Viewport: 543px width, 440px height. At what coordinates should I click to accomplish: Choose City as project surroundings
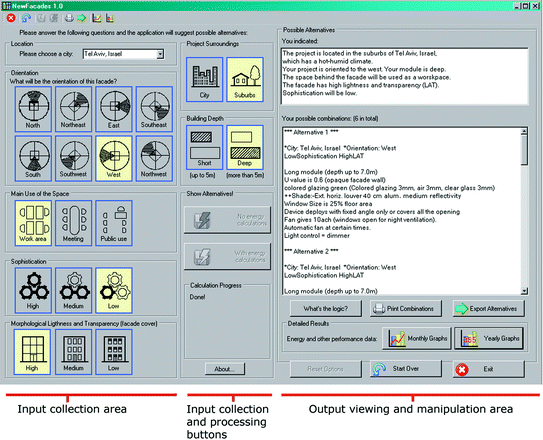[204, 80]
